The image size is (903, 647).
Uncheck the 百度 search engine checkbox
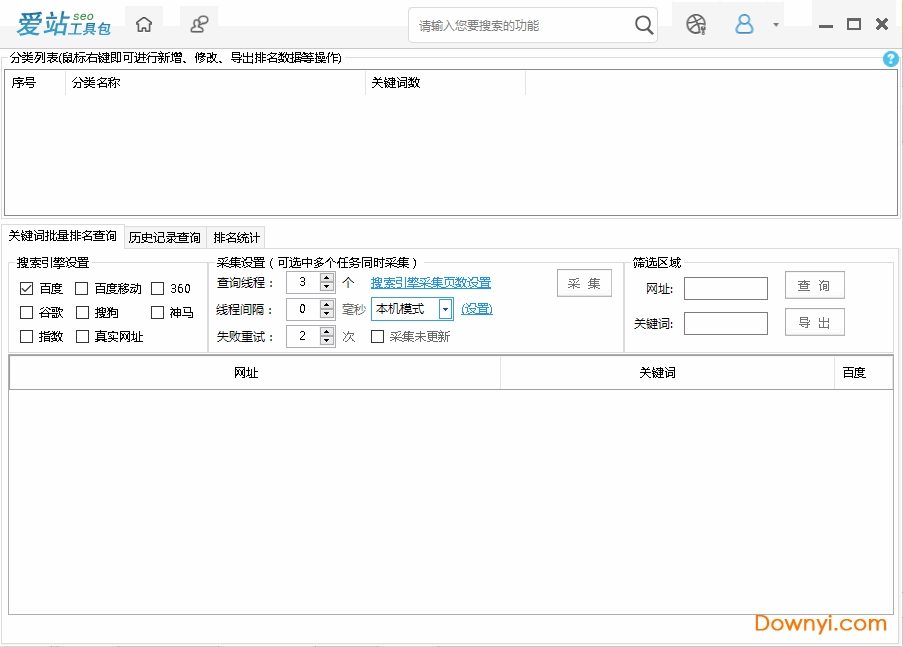coord(27,288)
